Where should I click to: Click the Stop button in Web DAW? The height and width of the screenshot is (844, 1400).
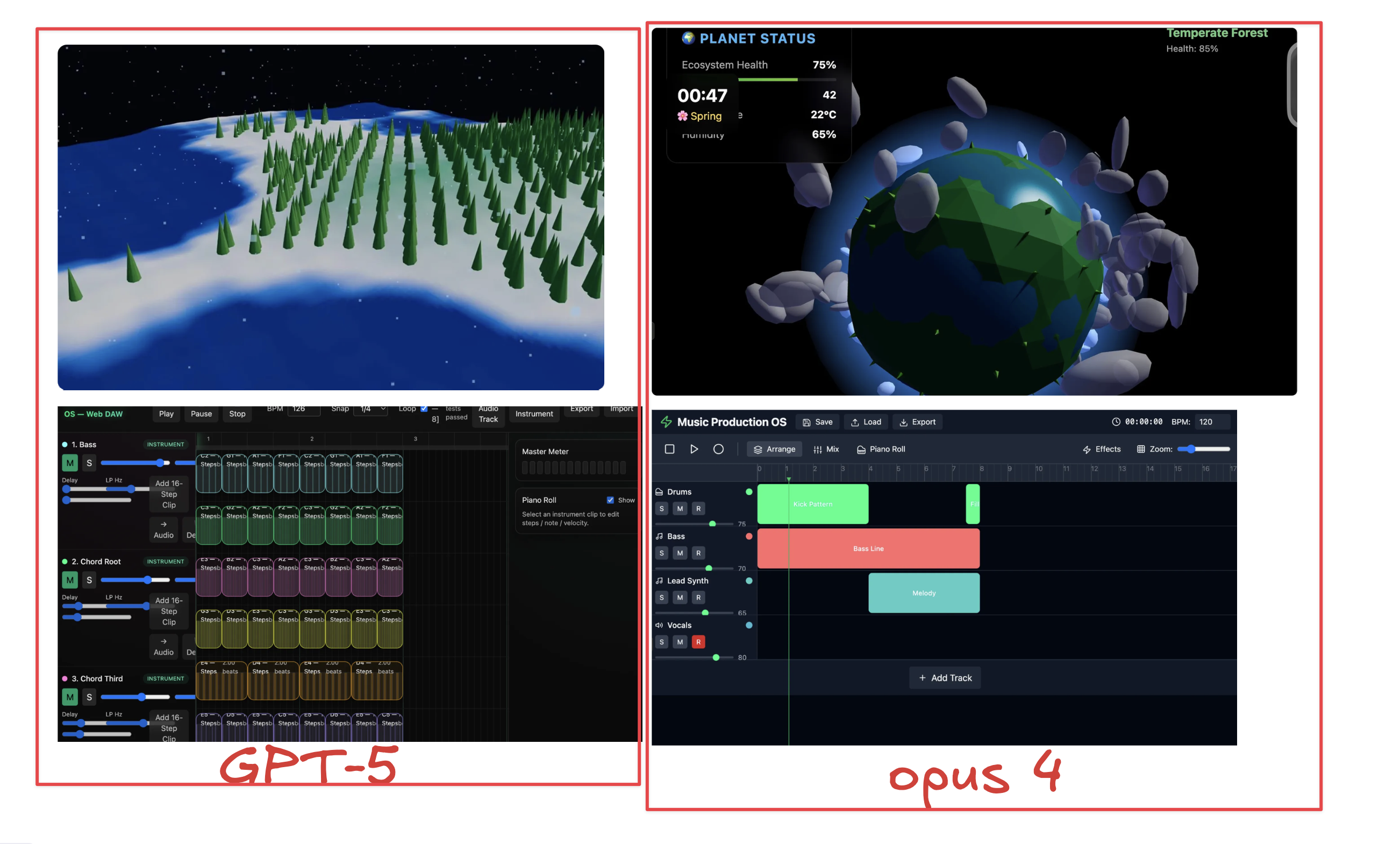pos(238,414)
